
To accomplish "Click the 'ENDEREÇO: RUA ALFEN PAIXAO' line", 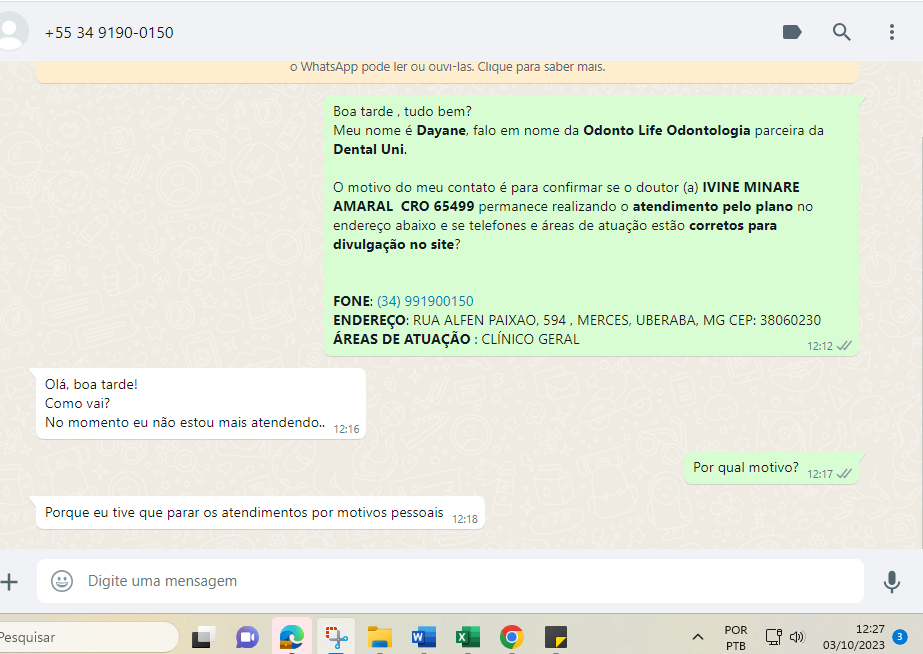I will point(577,320).
